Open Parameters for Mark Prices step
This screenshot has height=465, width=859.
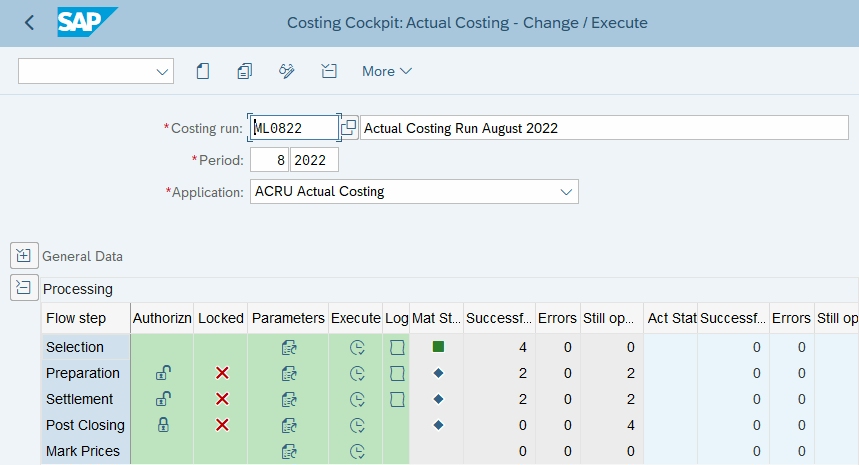[288, 451]
